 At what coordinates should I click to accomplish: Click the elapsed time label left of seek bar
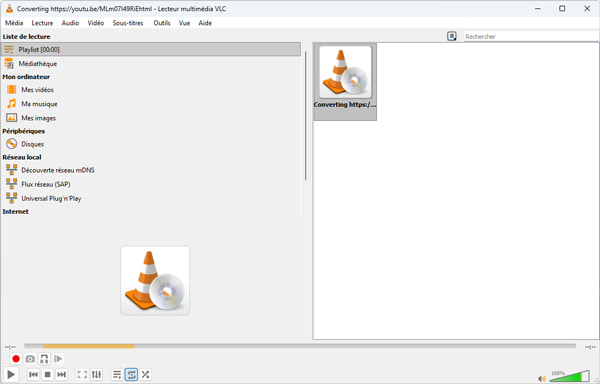[10, 347]
